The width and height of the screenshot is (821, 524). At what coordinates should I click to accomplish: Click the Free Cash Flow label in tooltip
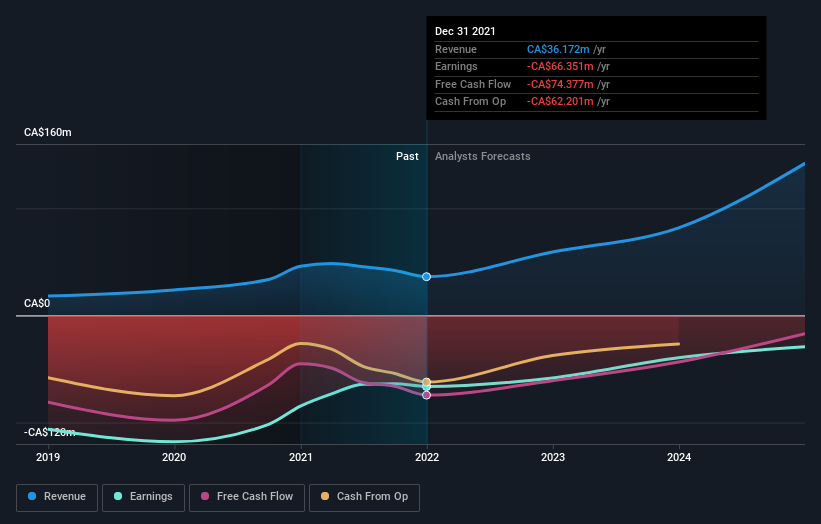(473, 84)
